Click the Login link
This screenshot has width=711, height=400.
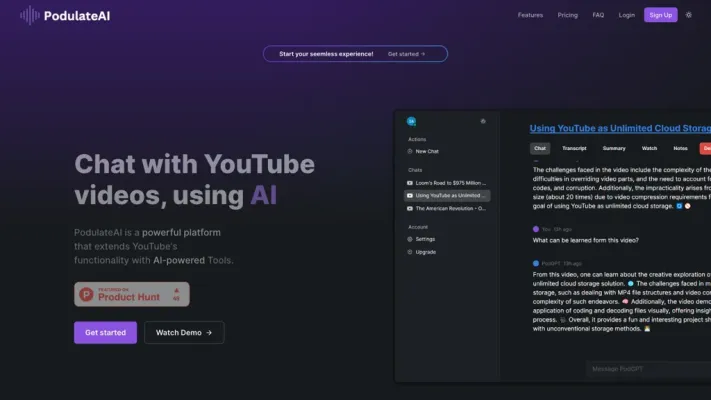pyautogui.click(x=627, y=15)
